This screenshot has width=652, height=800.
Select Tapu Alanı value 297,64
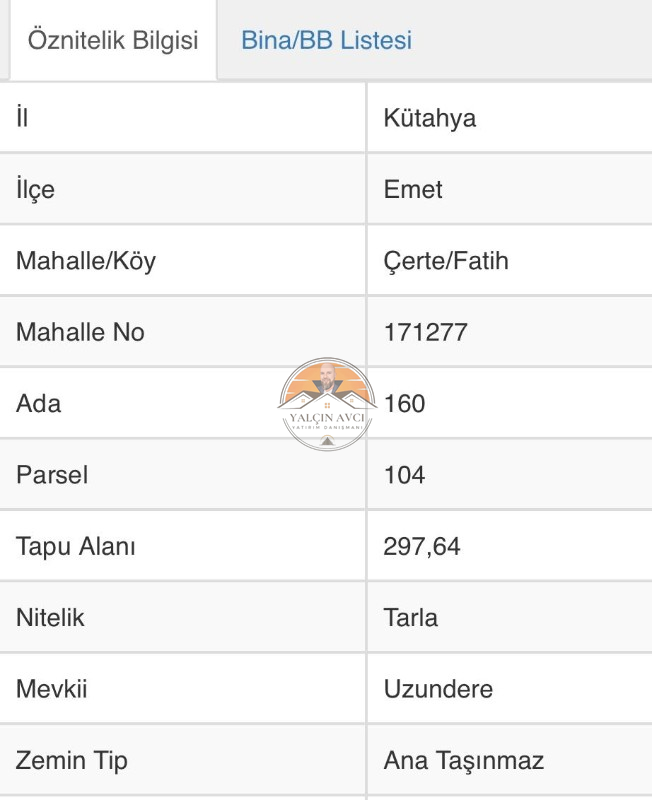pyautogui.click(x=422, y=546)
